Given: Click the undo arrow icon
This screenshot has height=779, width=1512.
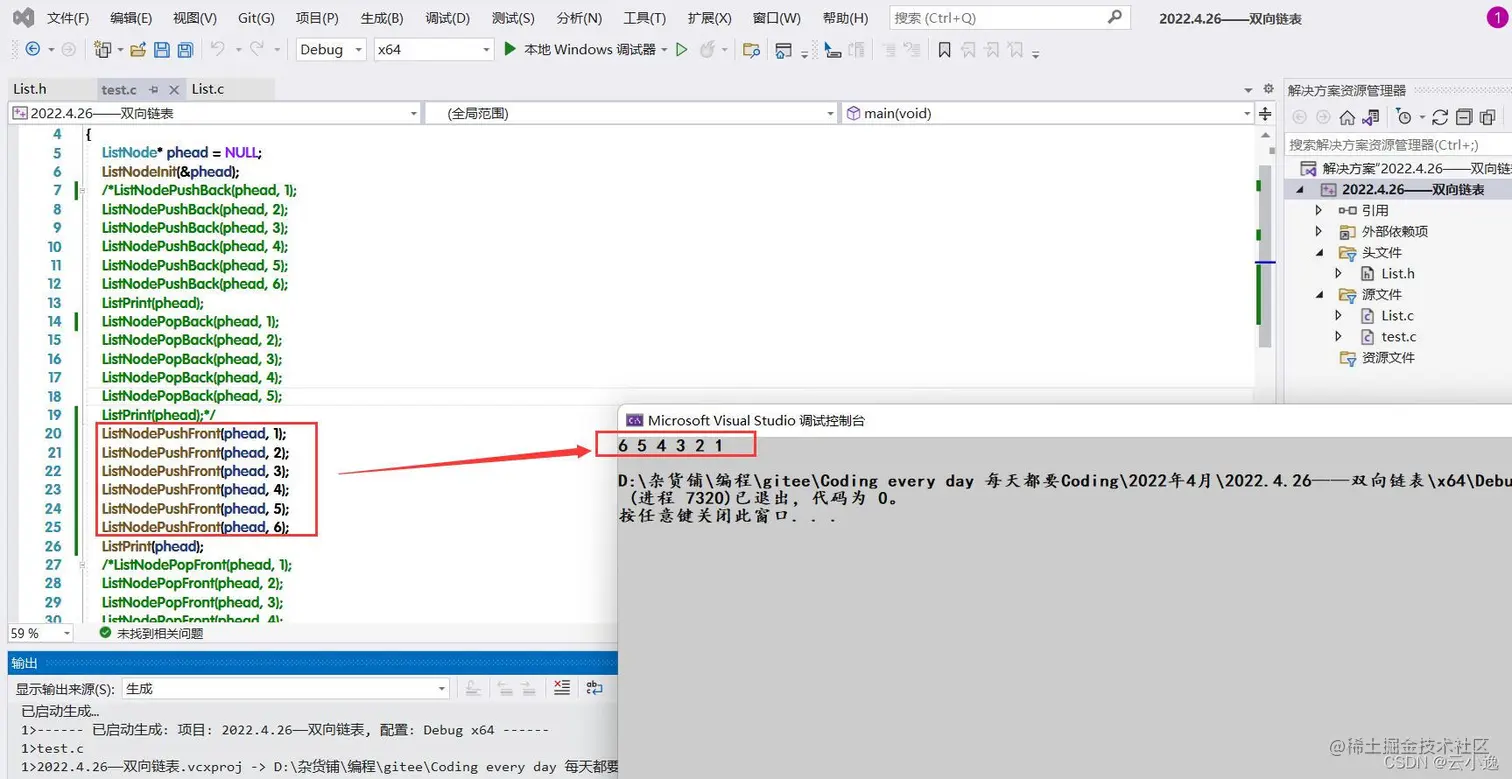Looking at the screenshot, I should point(218,49).
